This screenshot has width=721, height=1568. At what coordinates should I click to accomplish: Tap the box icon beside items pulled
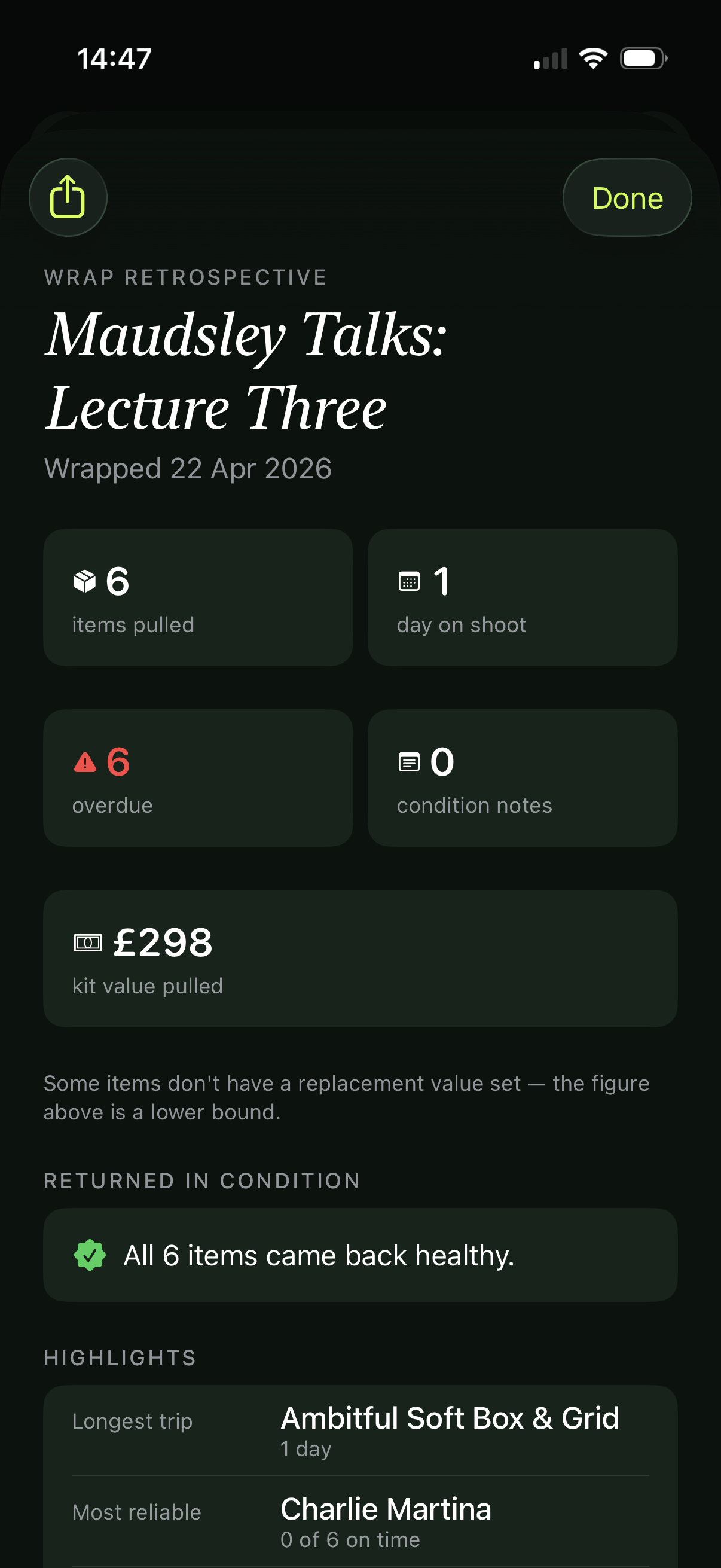tap(84, 581)
